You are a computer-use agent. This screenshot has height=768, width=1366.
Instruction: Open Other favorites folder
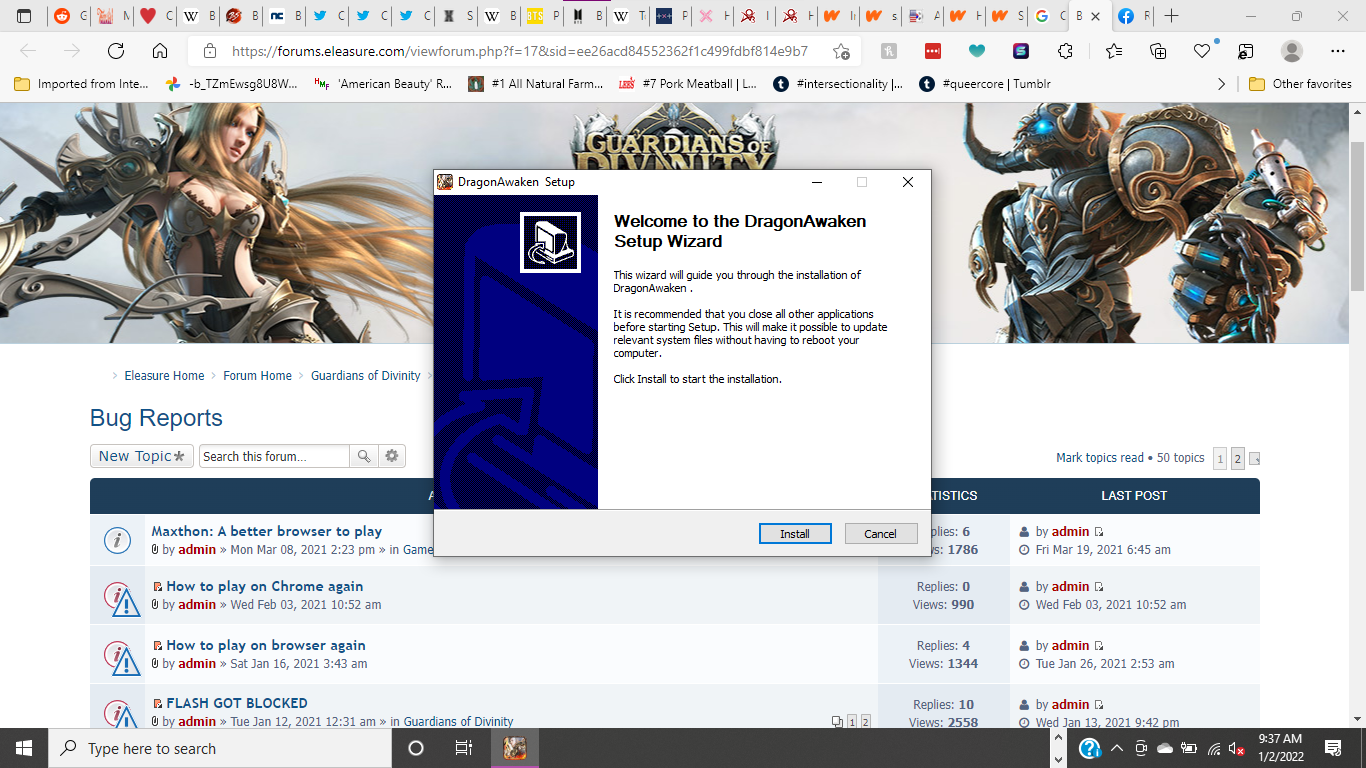[1300, 84]
